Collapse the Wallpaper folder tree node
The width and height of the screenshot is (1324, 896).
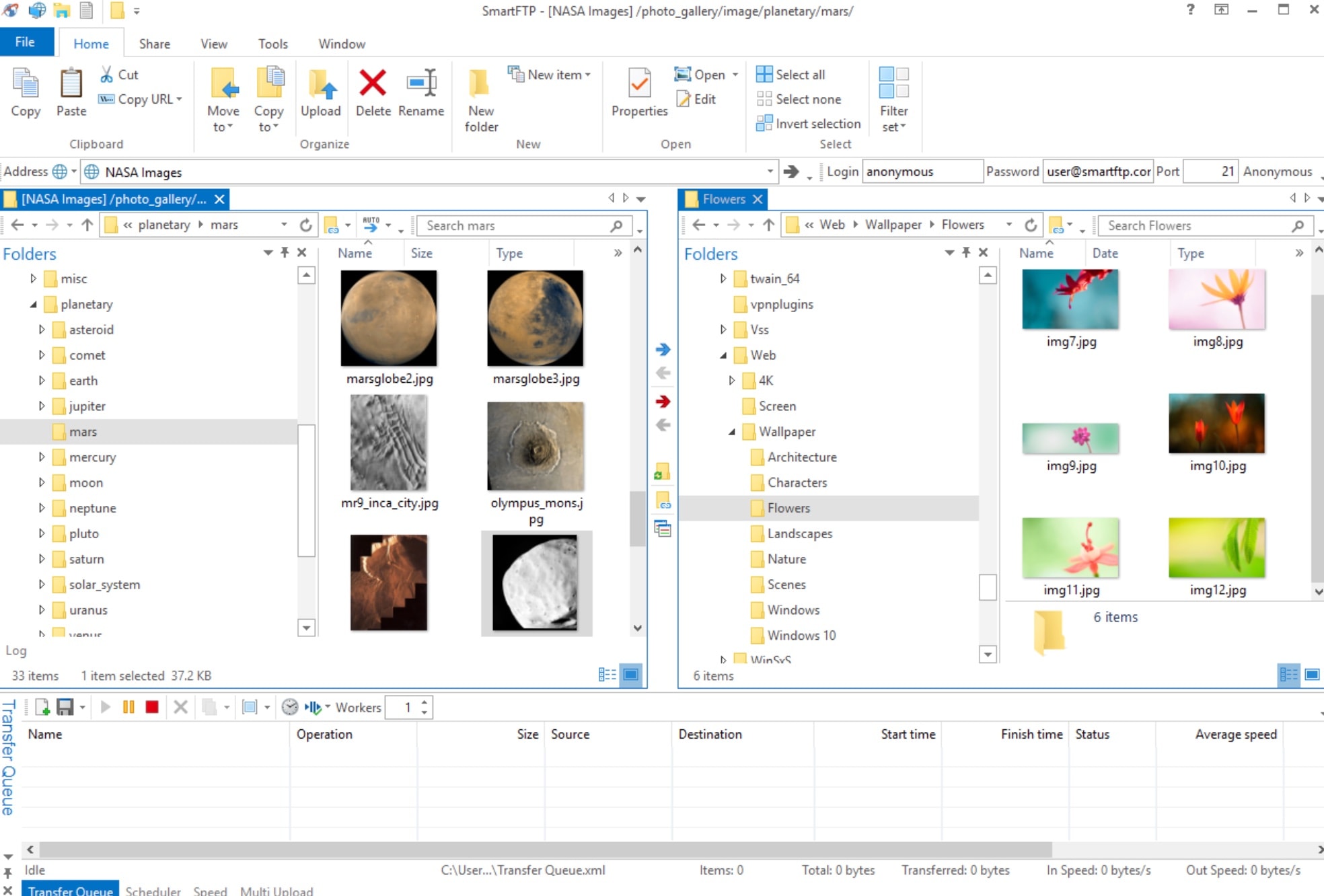tap(732, 432)
